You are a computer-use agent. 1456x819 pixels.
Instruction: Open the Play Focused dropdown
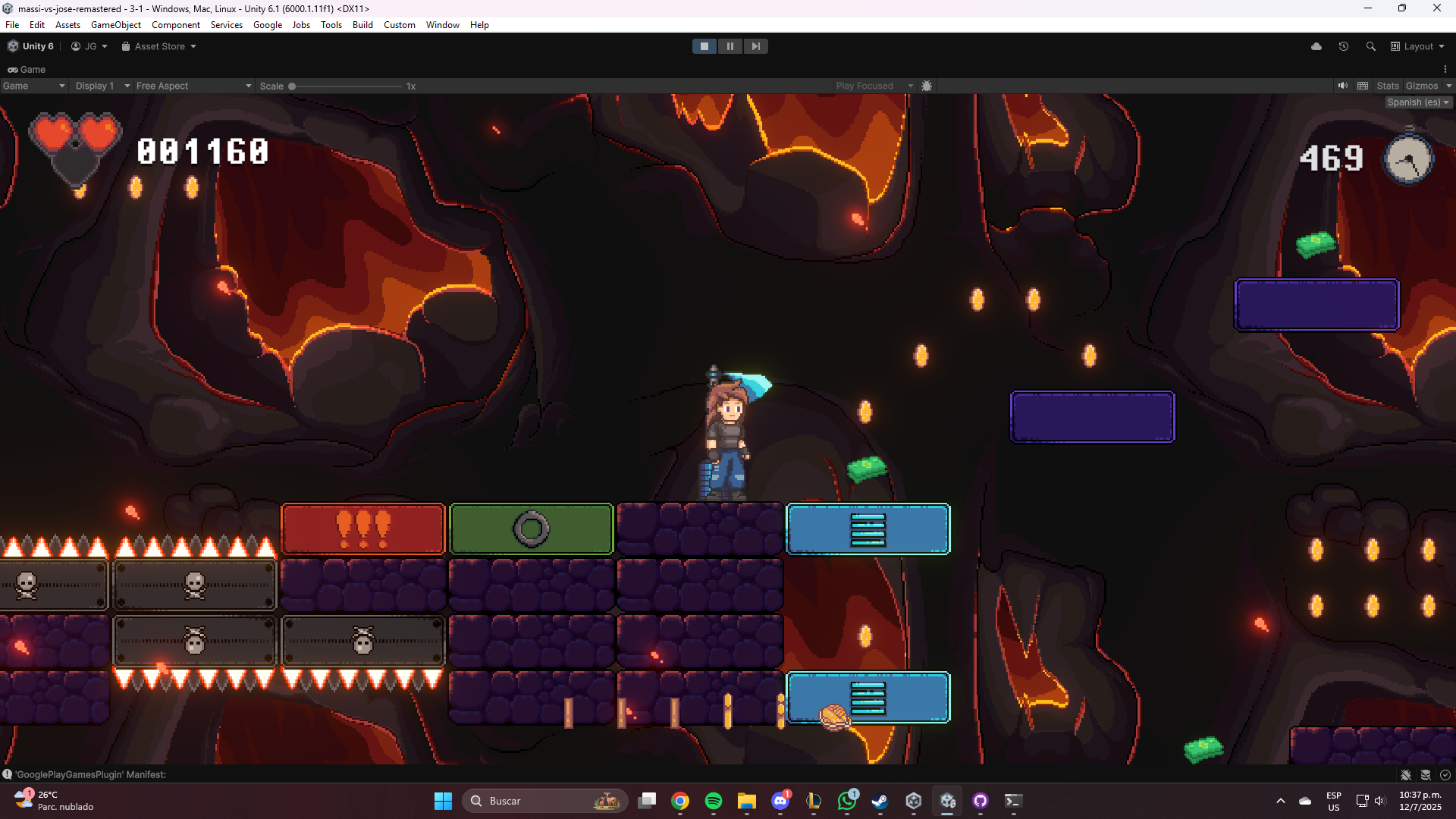pyautogui.click(x=874, y=86)
